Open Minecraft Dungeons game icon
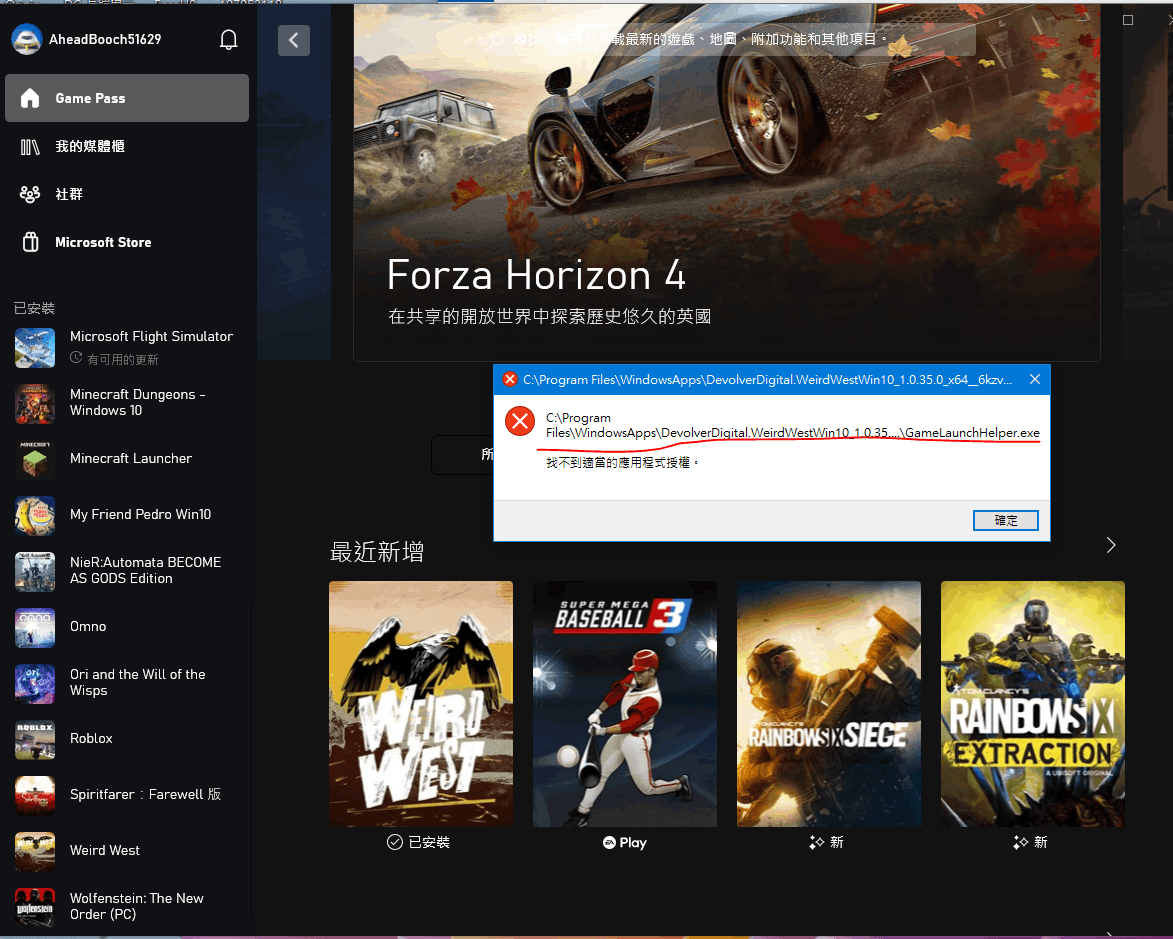Viewport: 1173px width, 939px height. point(35,403)
